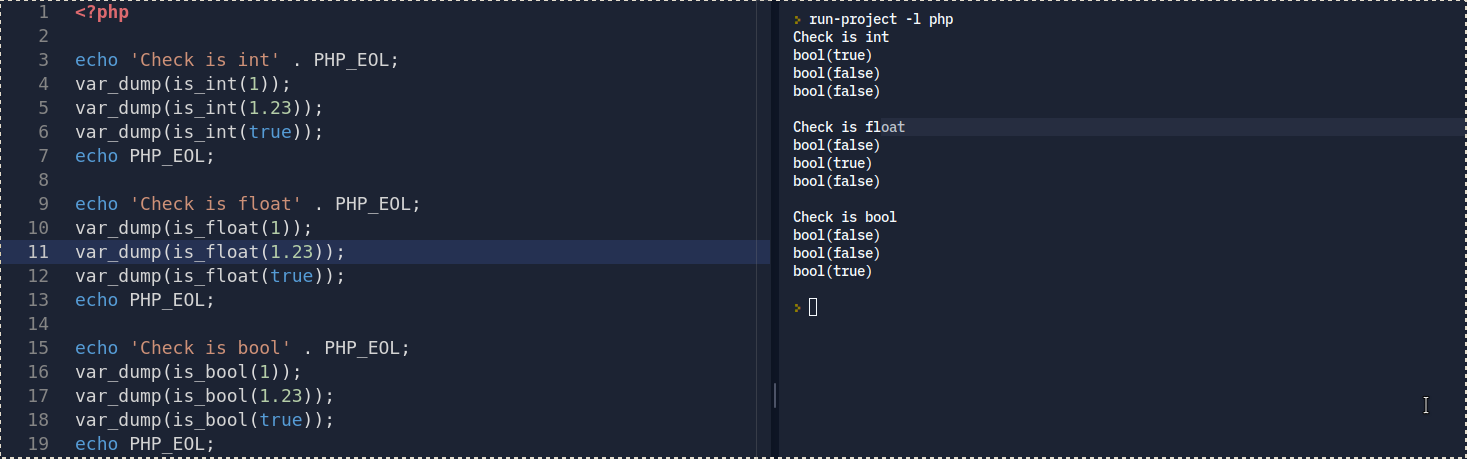Viewport: 1467px width, 459px height.
Task: Click line number 1 in the gutter
Action: pyautogui.click(x=43, y=13)
